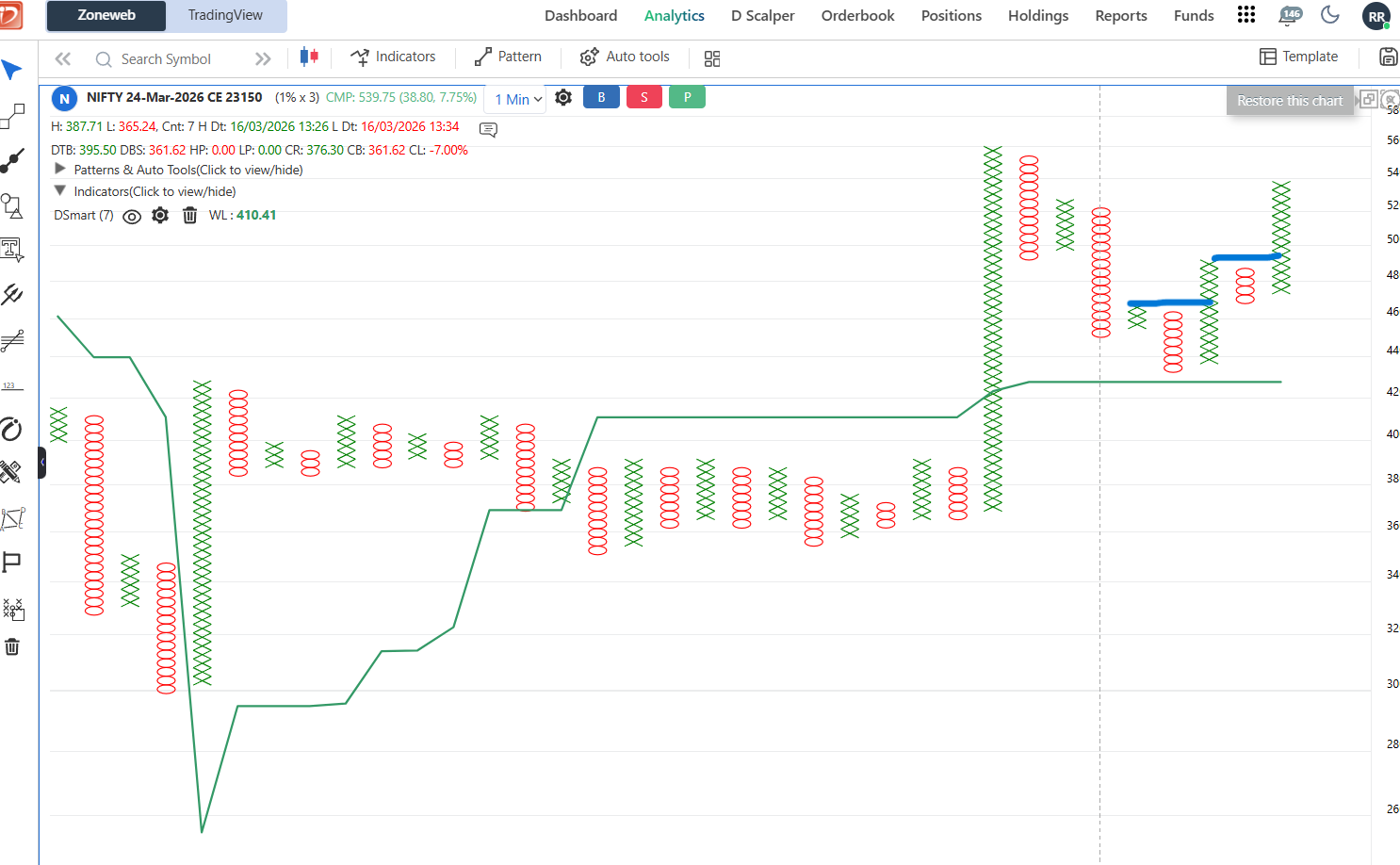This screenshot has height=865, width=1400.
Task: Toggle DSmart indicator visibility eye icon
Action: (131, 216)
